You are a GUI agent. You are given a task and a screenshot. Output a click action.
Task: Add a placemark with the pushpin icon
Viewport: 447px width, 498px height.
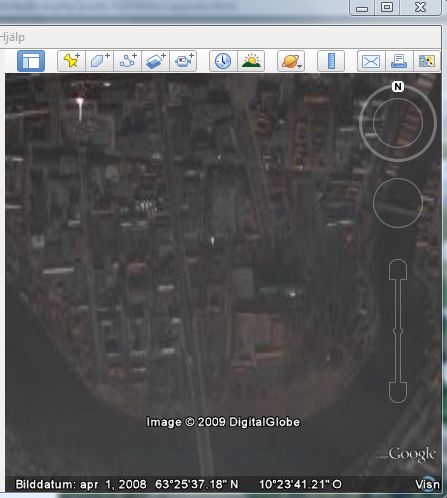[71, 61]
